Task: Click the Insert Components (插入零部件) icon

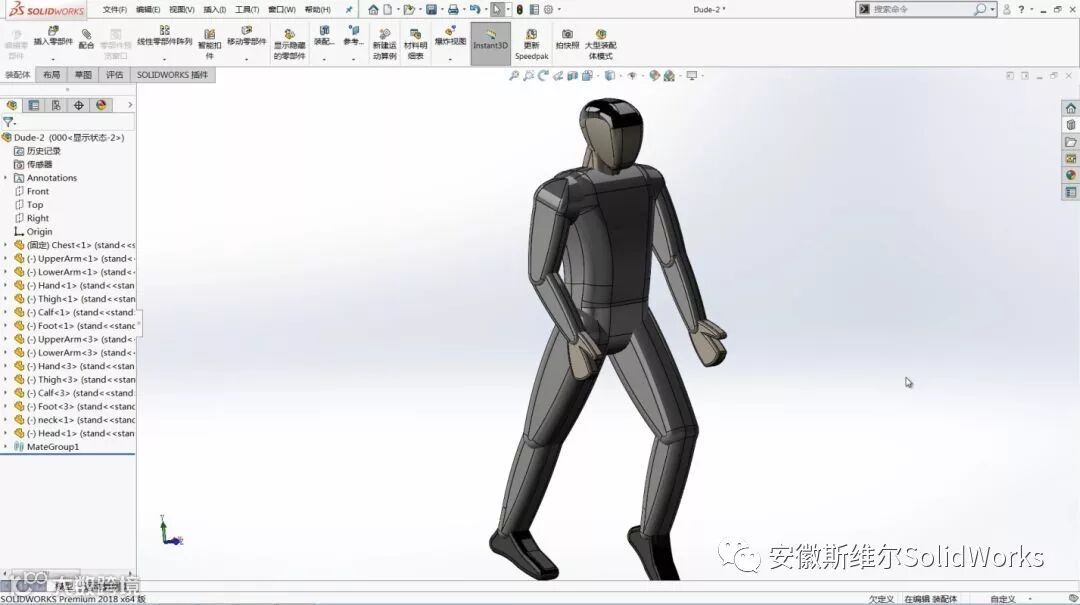Action: click(x=53, y=31)
